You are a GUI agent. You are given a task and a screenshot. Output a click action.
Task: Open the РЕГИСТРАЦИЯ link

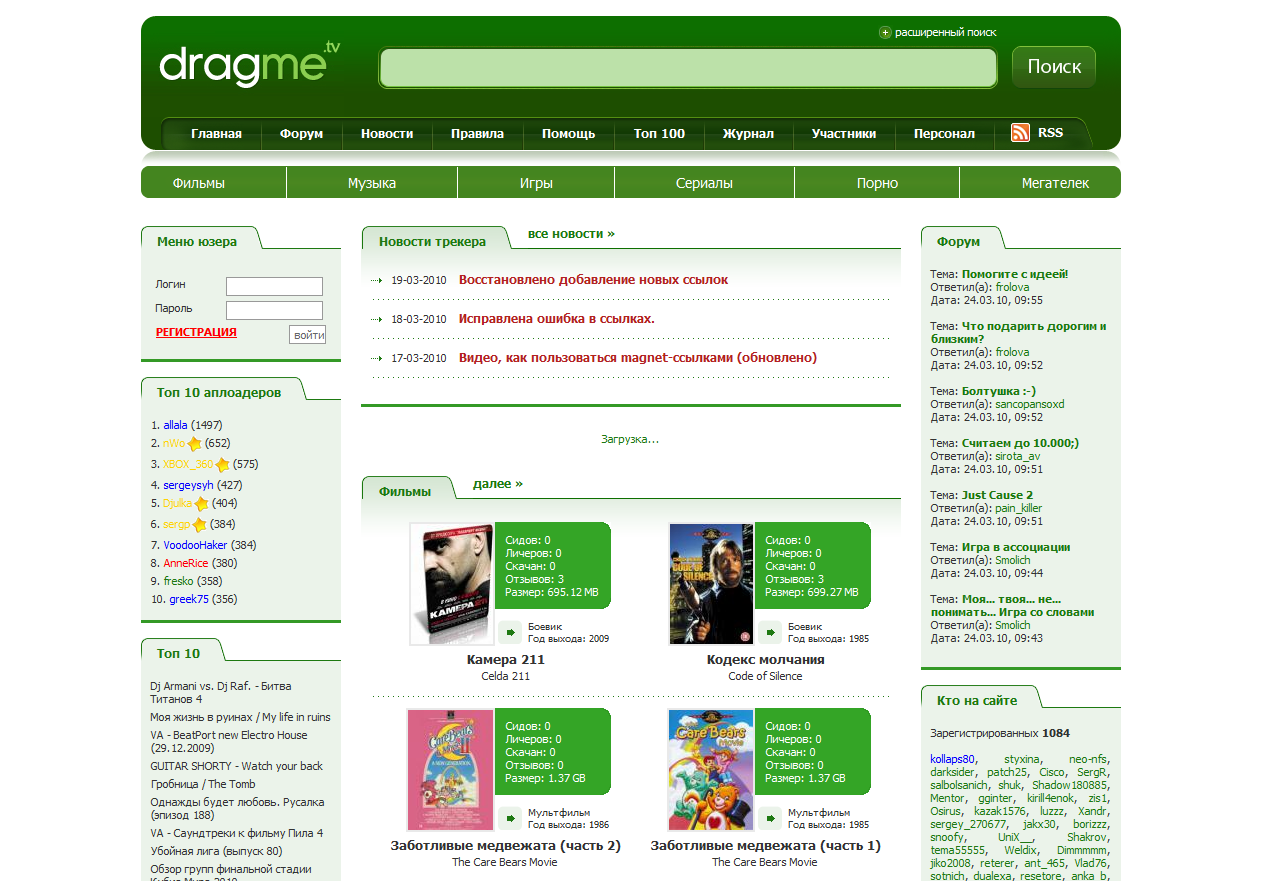pyautogui.click(x=196, y=332)
